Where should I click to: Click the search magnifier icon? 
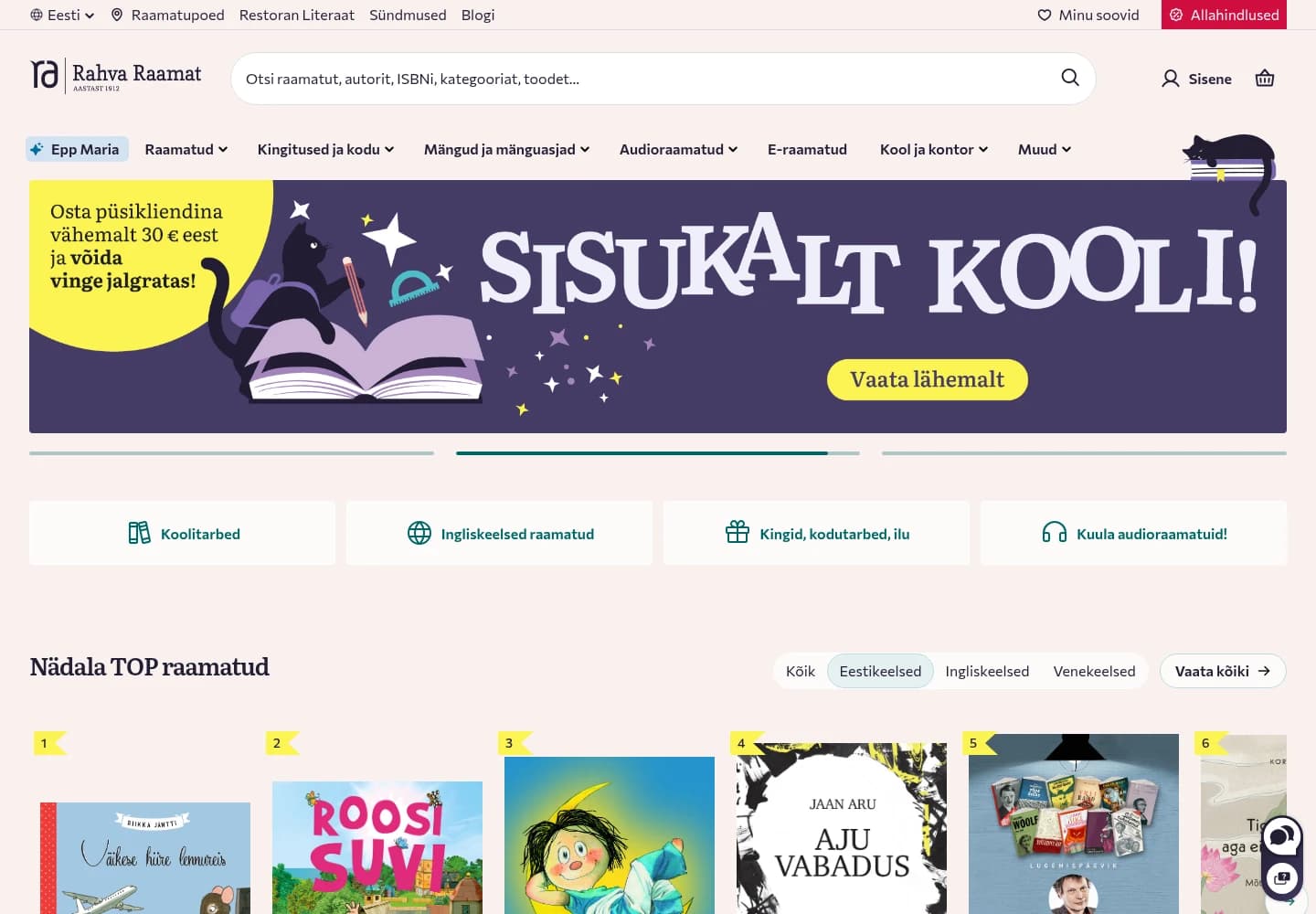click(x=1070, y=78)
